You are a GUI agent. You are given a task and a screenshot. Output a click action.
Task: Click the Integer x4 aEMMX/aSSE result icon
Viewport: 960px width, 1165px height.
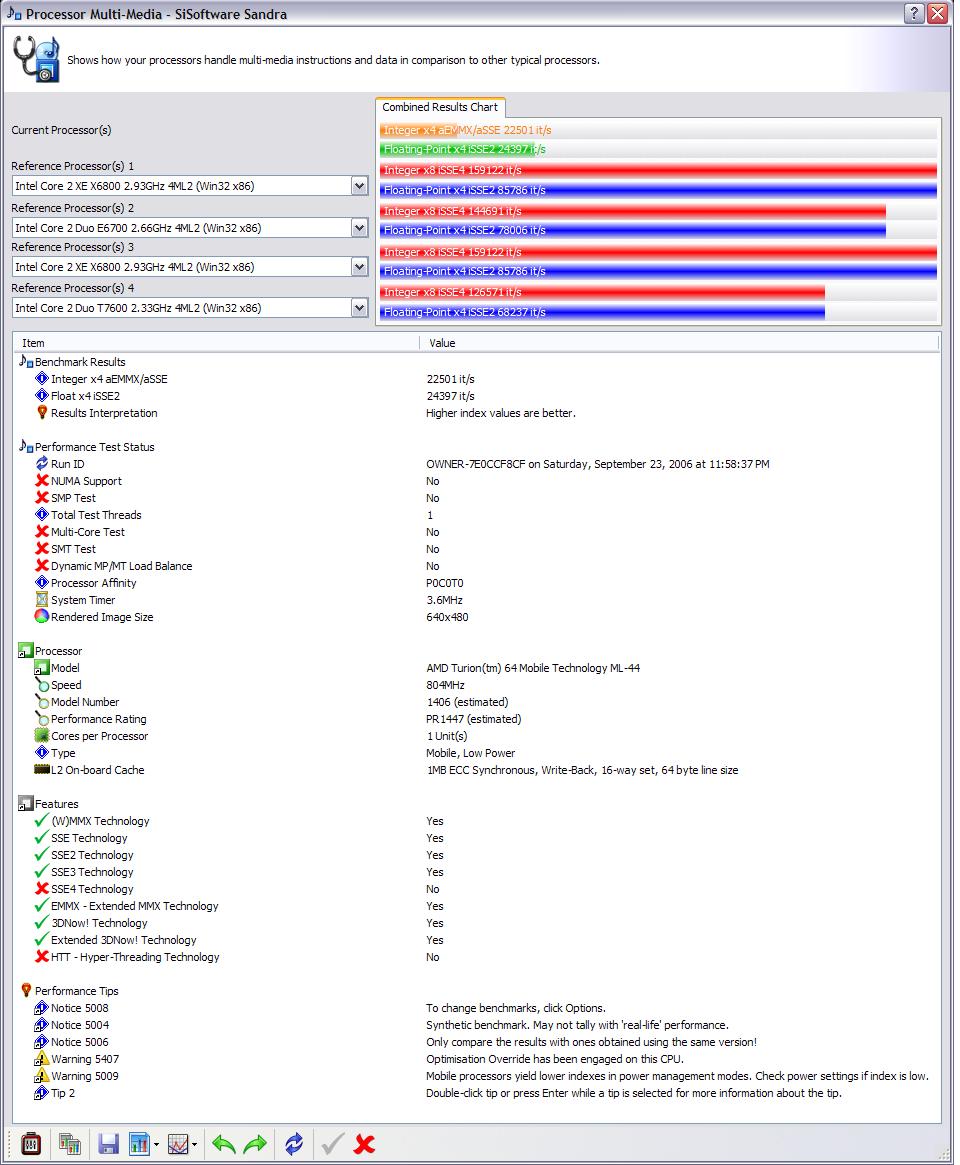point(42,378)
